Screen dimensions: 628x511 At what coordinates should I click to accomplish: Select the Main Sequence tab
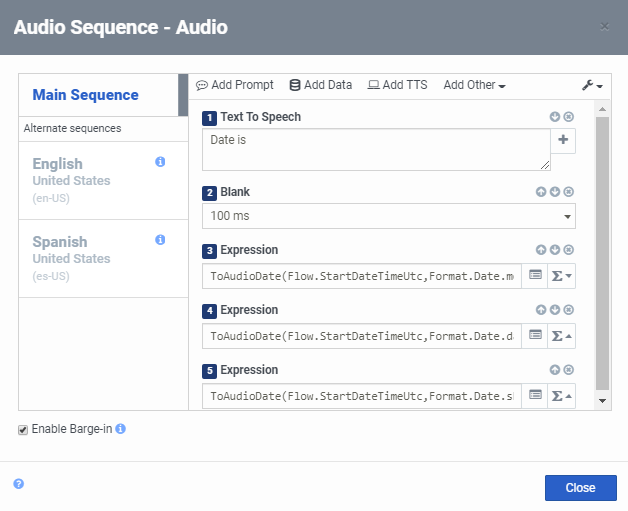click(x=85, y=95)
